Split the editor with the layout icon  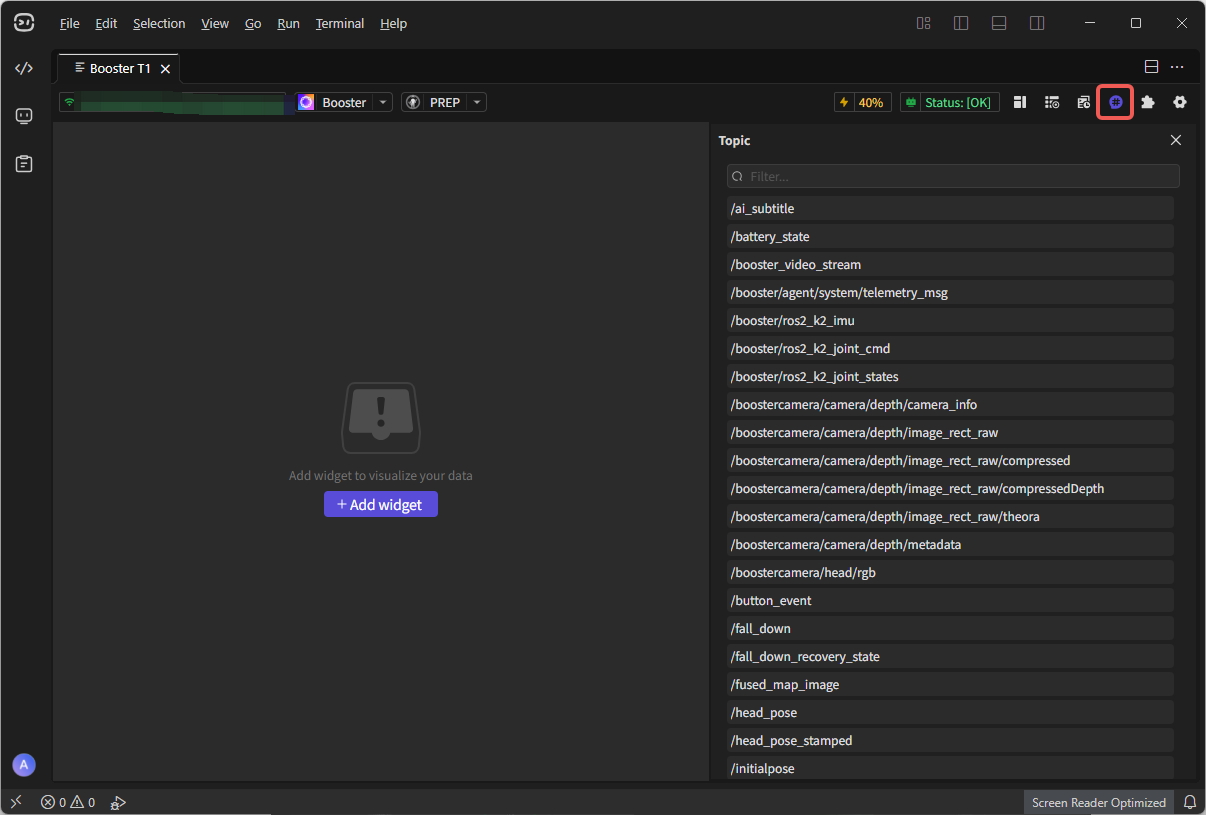click(1151, 67)
